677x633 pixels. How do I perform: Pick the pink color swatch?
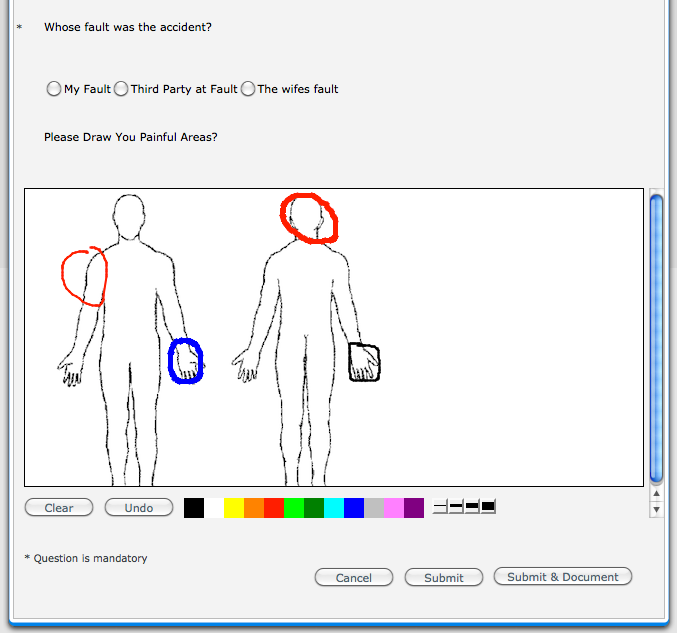click(394, 508)
